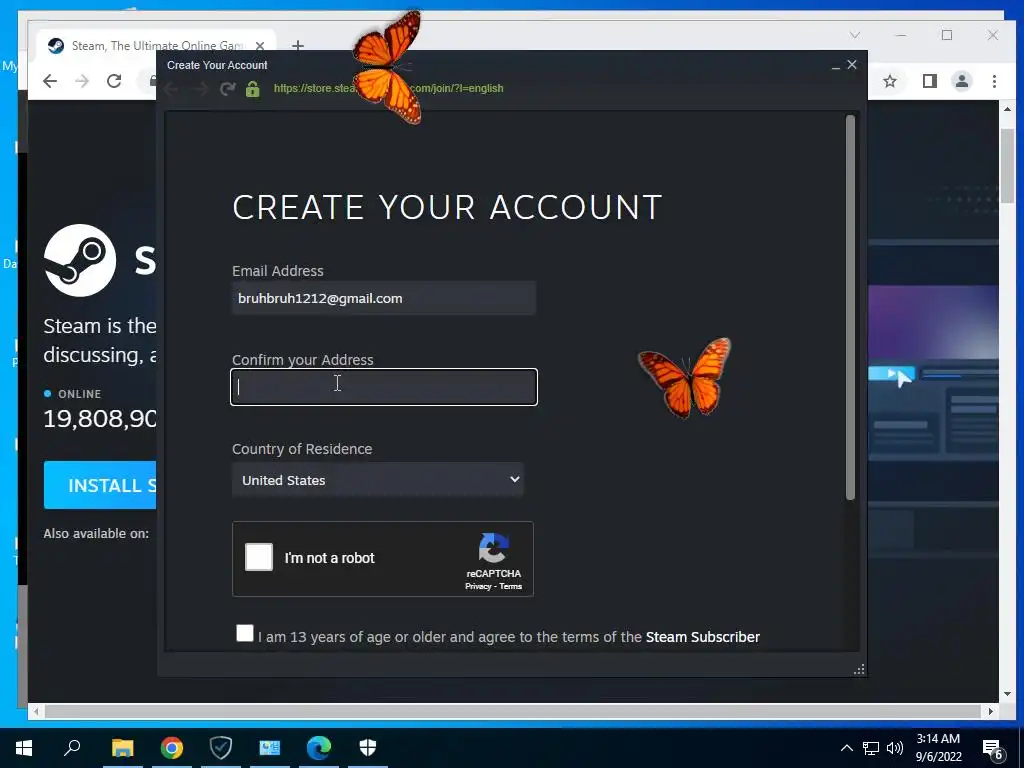Image resolution: width=1024 pixels, height=768 pixels.
Task: Show hidden system tray icons
Action: click(x=846, y=748)
